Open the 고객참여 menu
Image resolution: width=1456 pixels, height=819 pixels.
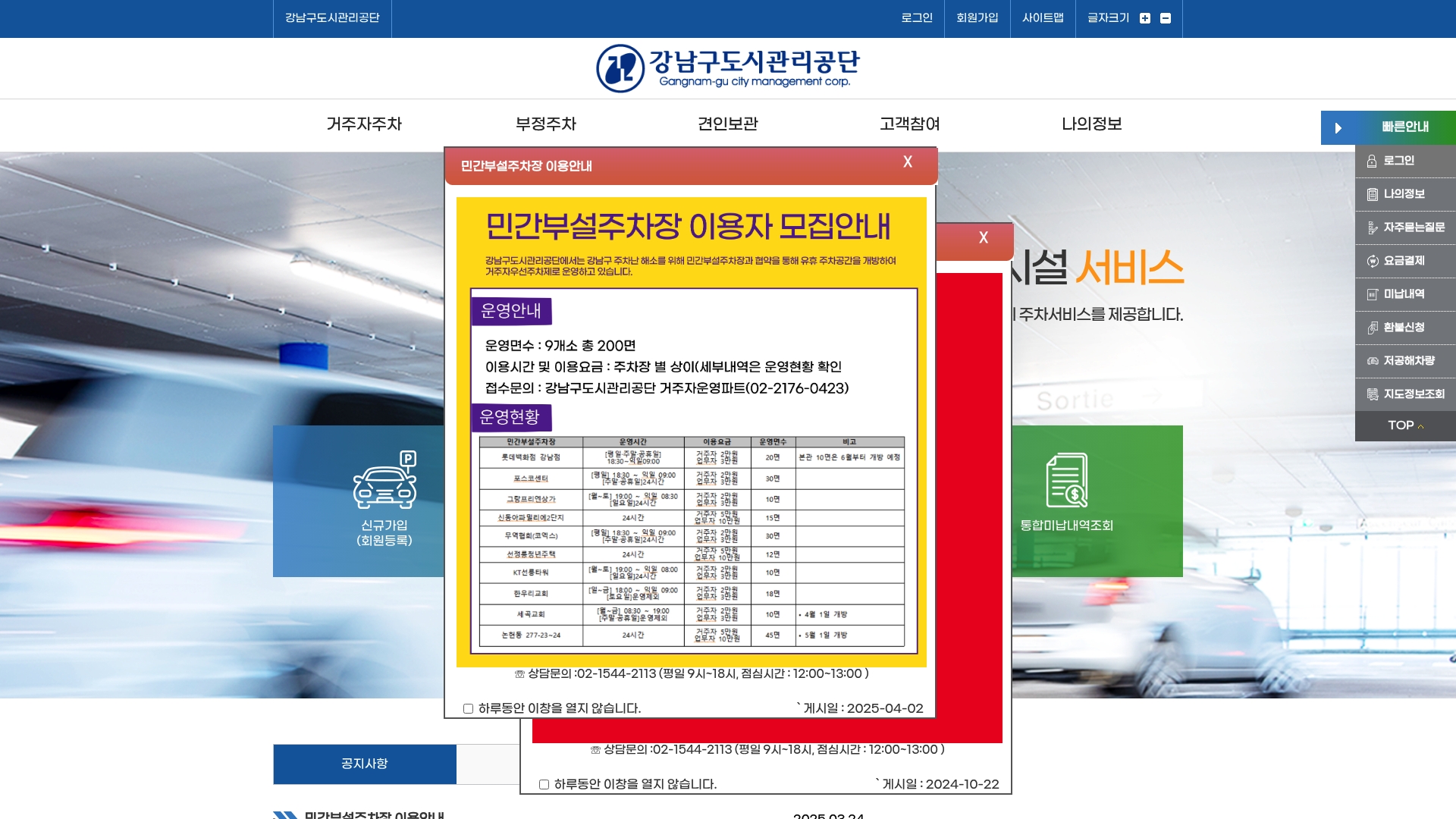pyautogui.click(x=910, y=124)
